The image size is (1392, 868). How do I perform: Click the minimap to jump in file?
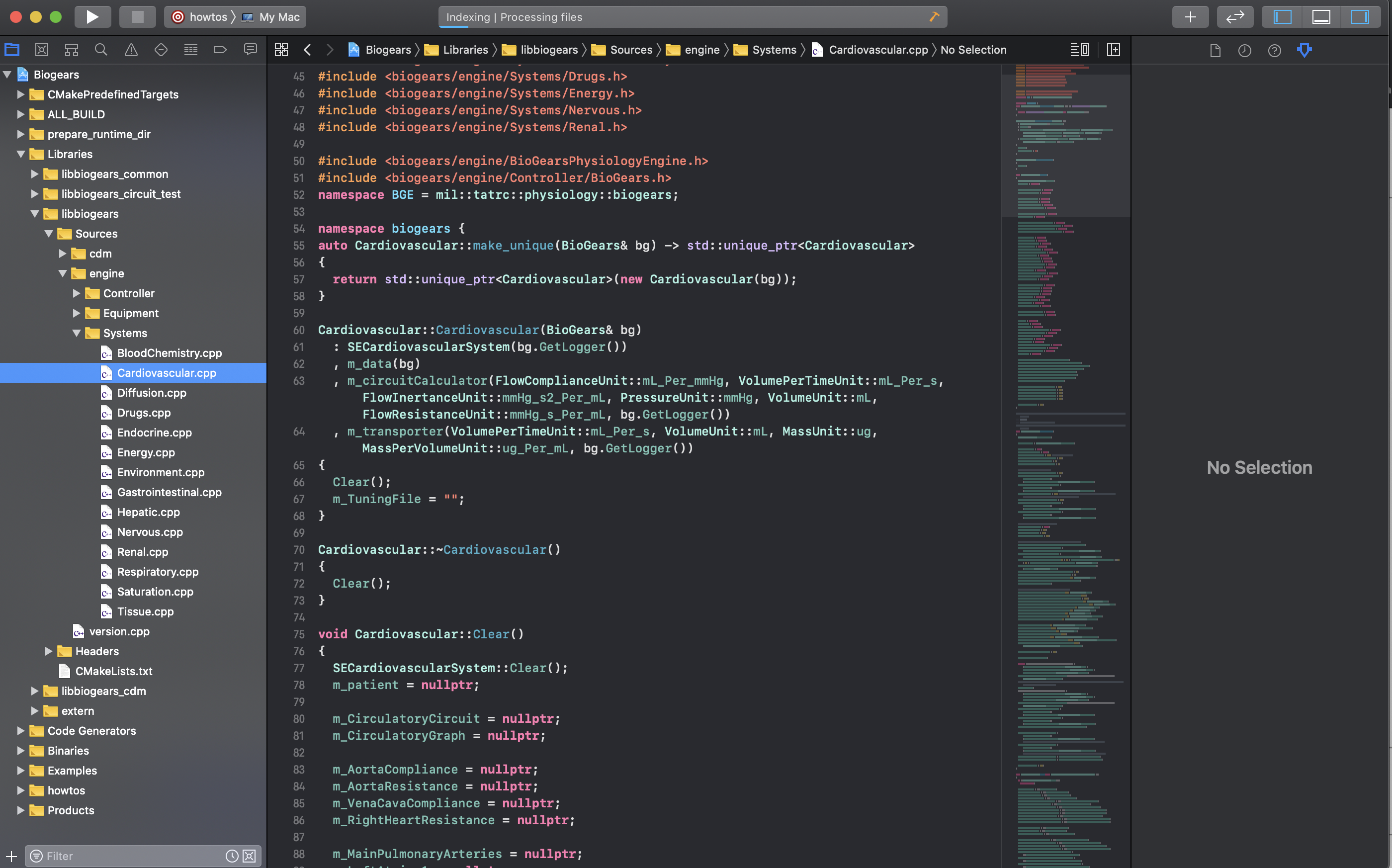(1065, 466)
